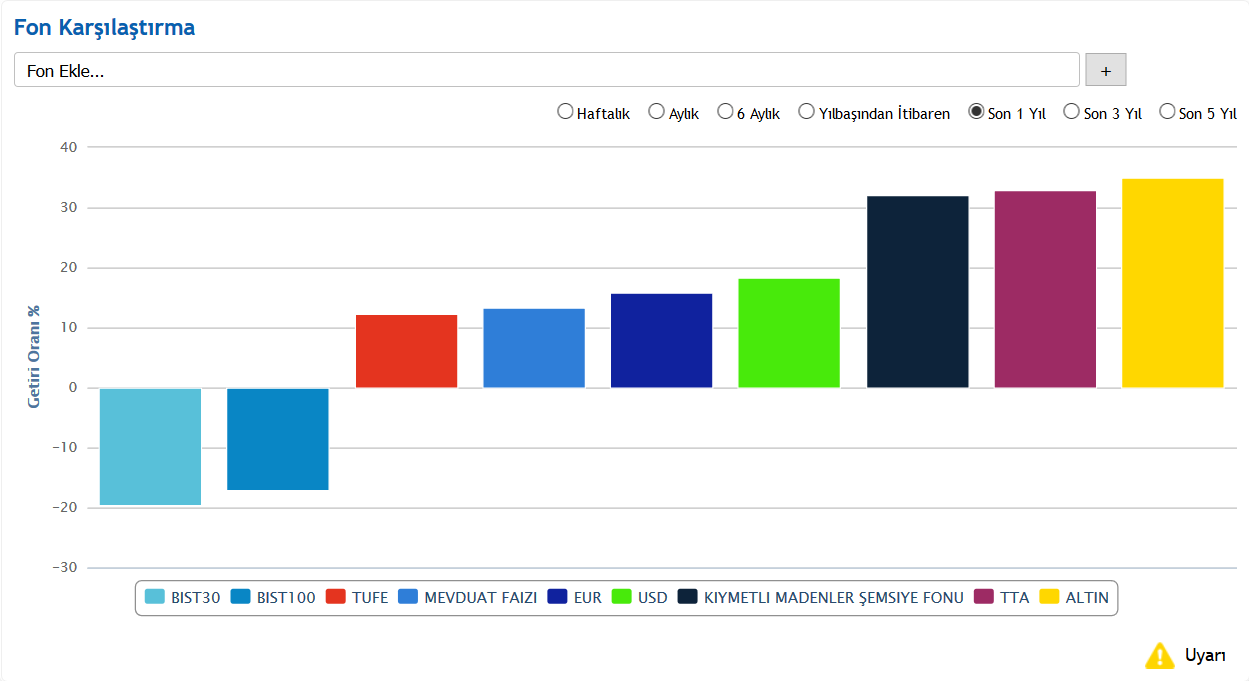Image resolution: width=1249 pixels, height=681 pixels.
Task: Click MEVDUAT FAIZI legend swatch
Action: tap(408, 597)
